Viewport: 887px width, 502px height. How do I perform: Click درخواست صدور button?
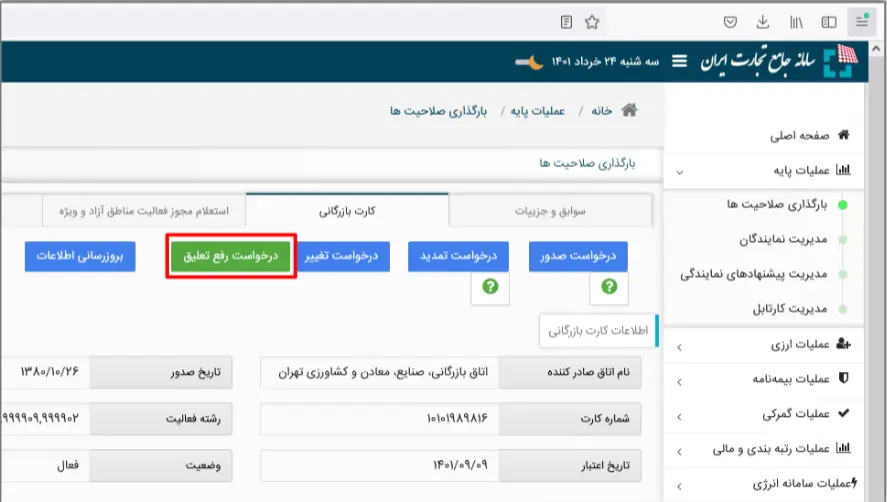coord(578,256)
